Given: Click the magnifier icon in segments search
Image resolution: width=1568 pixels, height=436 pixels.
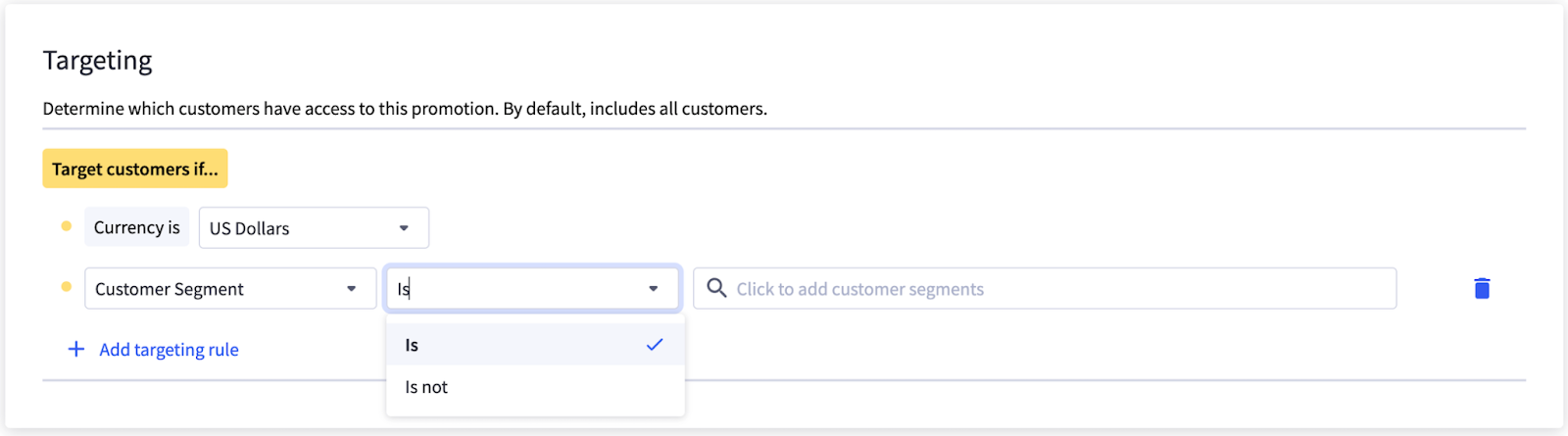Looking at the screenshot, I should point(716,288).
